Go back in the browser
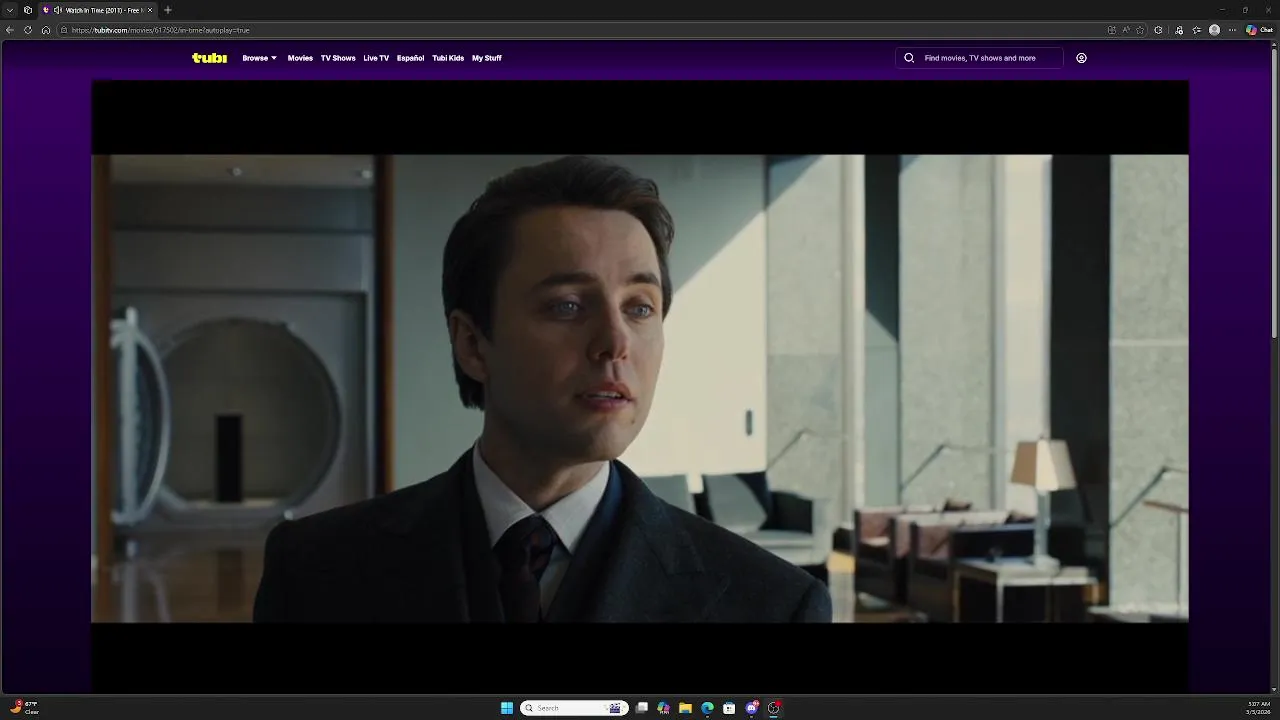The image size is (1280, 720). pyautogui.click(x=10, y=30)
